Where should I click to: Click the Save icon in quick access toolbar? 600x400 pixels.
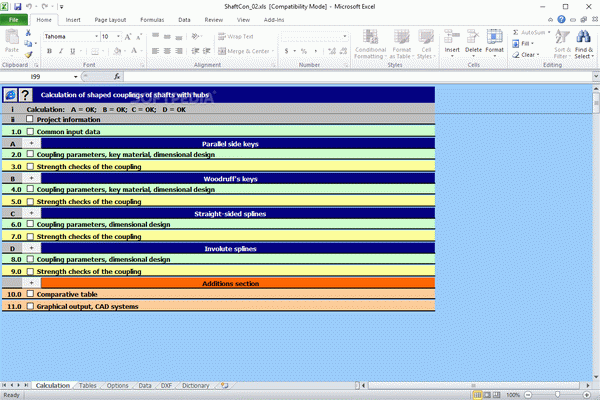point(18,6)
